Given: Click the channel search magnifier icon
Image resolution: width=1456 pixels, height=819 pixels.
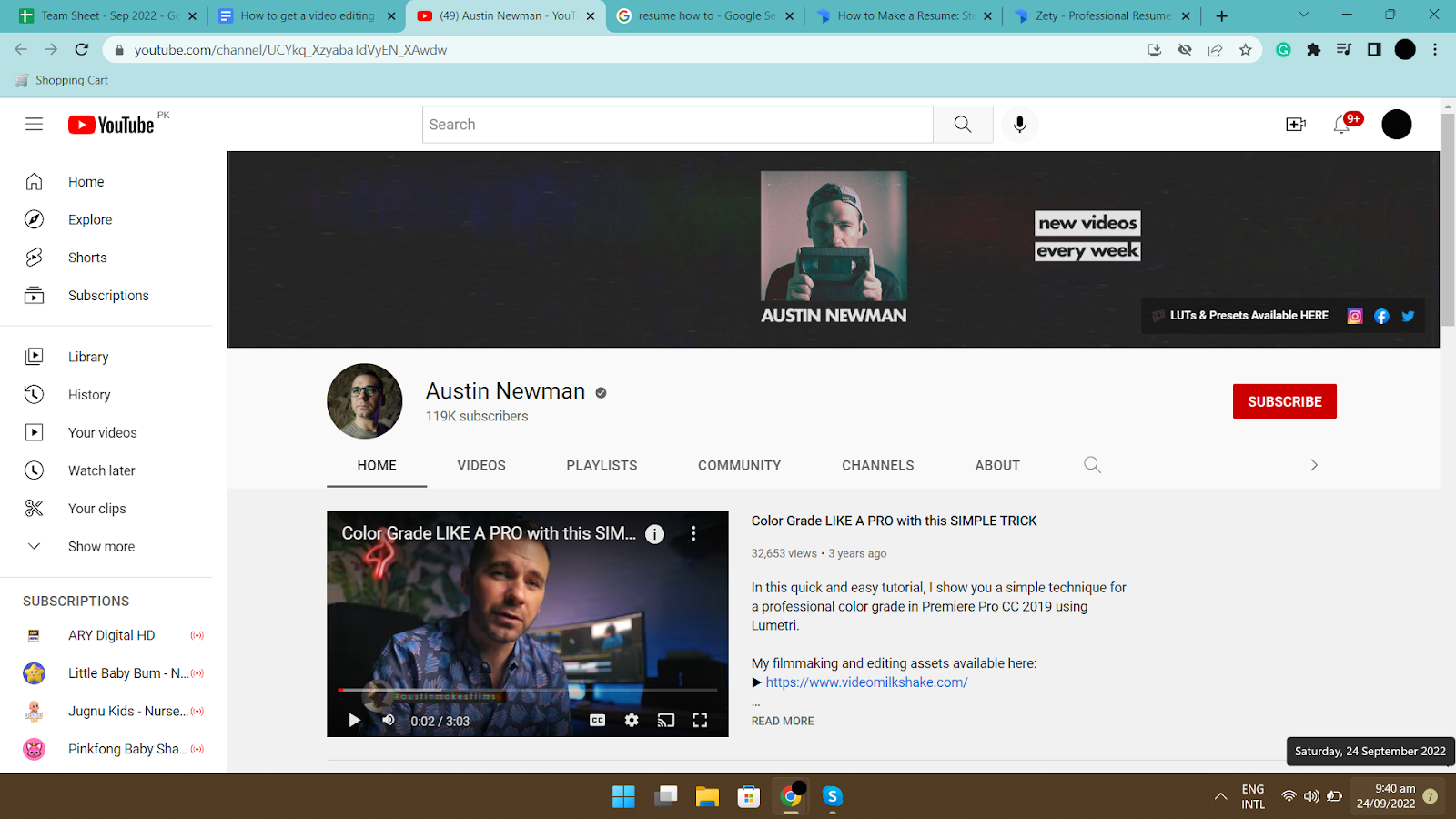Looking at the screenshot, I should pos(1092,465).
